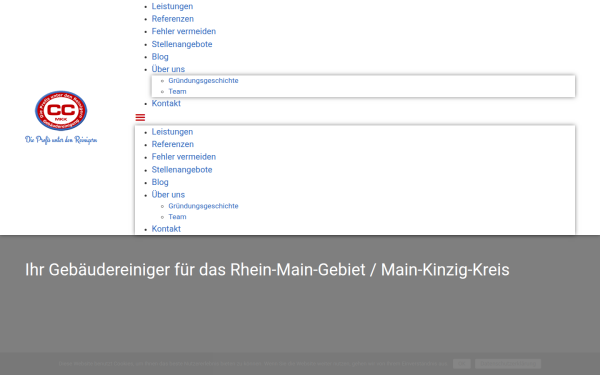Open Stellenangebote in the top navigation list
Screen dimensions: 600x375
pyautogui.click(x=182, y=44)
